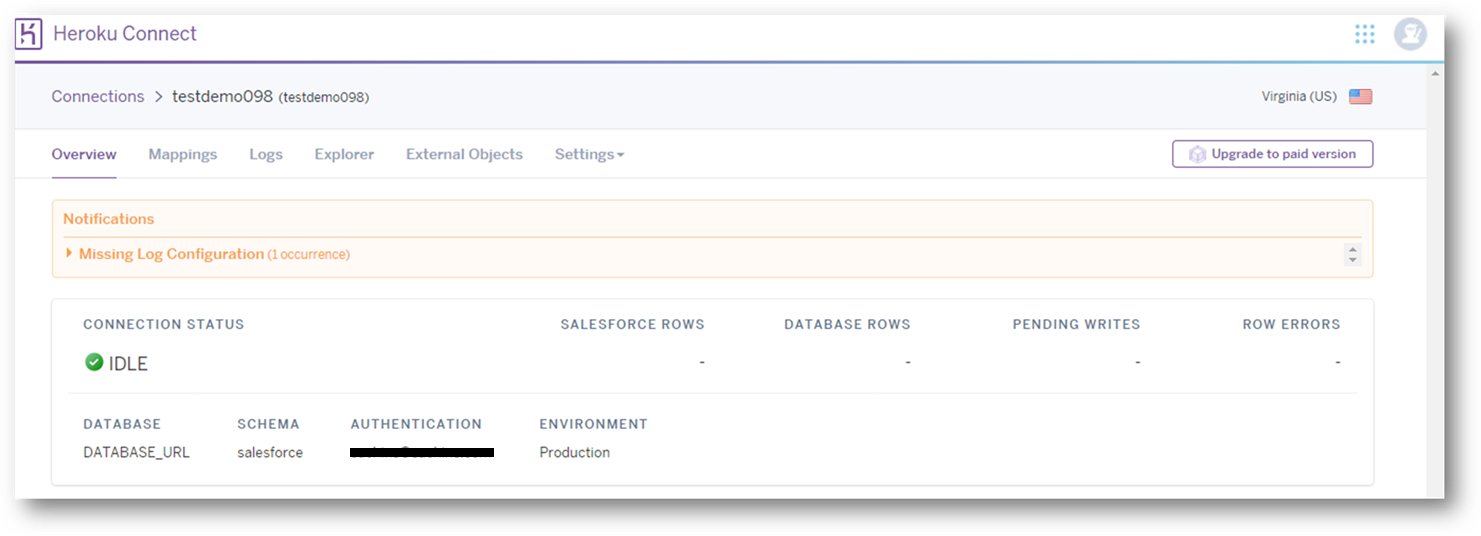Click the cube icon in Upgrade button
The width and height of the screenshot is (1481, 536).
coord(1197,154)
